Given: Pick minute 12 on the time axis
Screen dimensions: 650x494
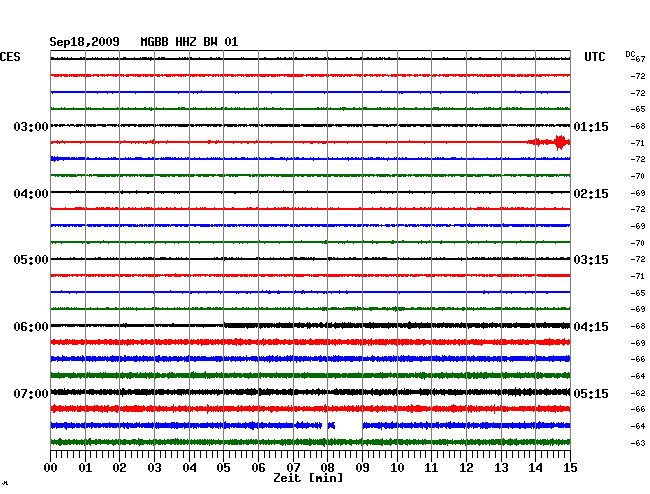Looking at the screenshot, I should tap(466, 467).
